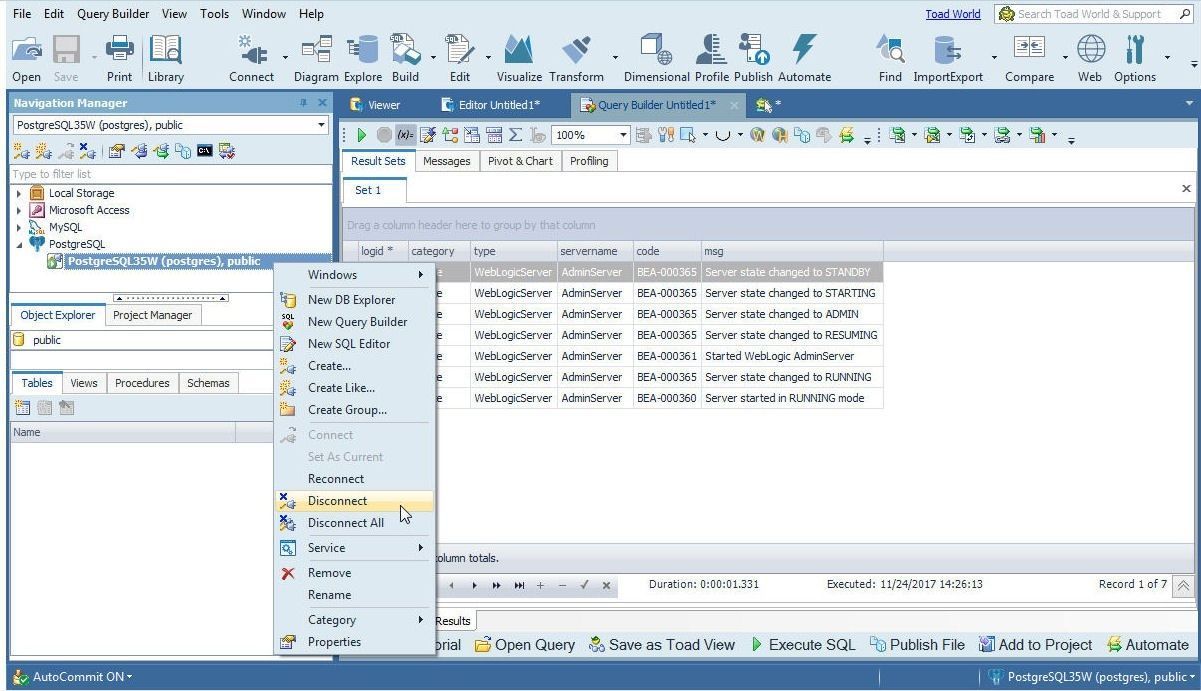This screenshot has height=691, width=1201.
Task: Select Disconnect in the context menu
Action: tap(354, 501)
